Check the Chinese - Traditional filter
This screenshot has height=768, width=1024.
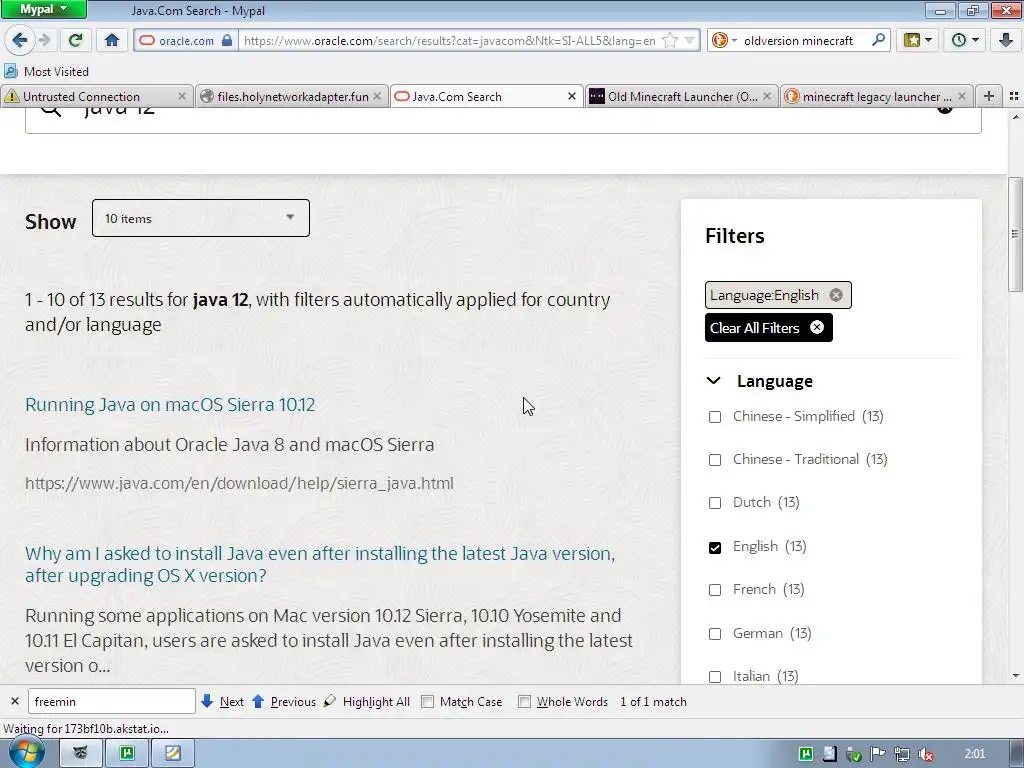pyautogui.click(x=715, y=460)
